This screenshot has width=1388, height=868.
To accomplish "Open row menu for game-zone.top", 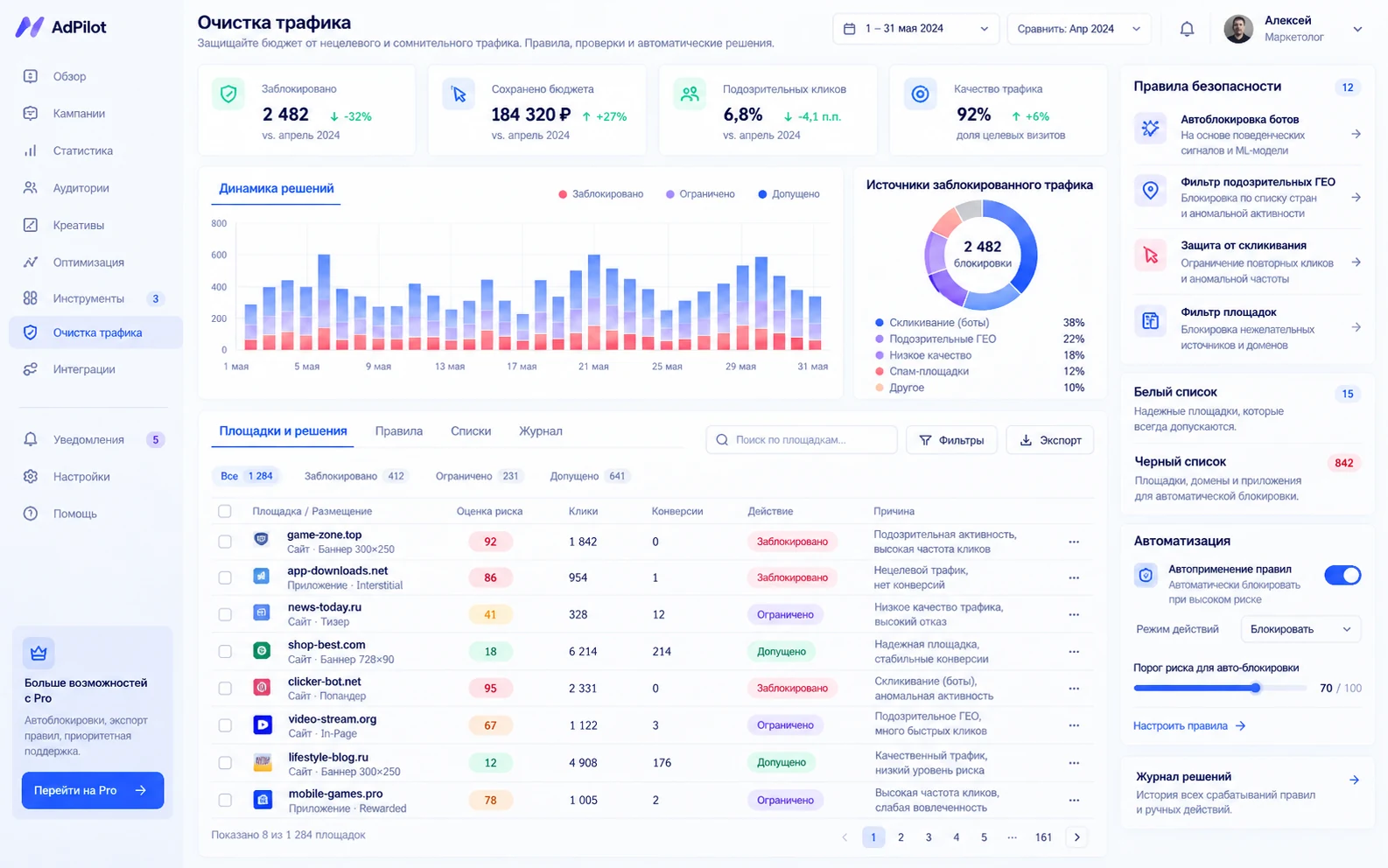I will (1074, 542).
